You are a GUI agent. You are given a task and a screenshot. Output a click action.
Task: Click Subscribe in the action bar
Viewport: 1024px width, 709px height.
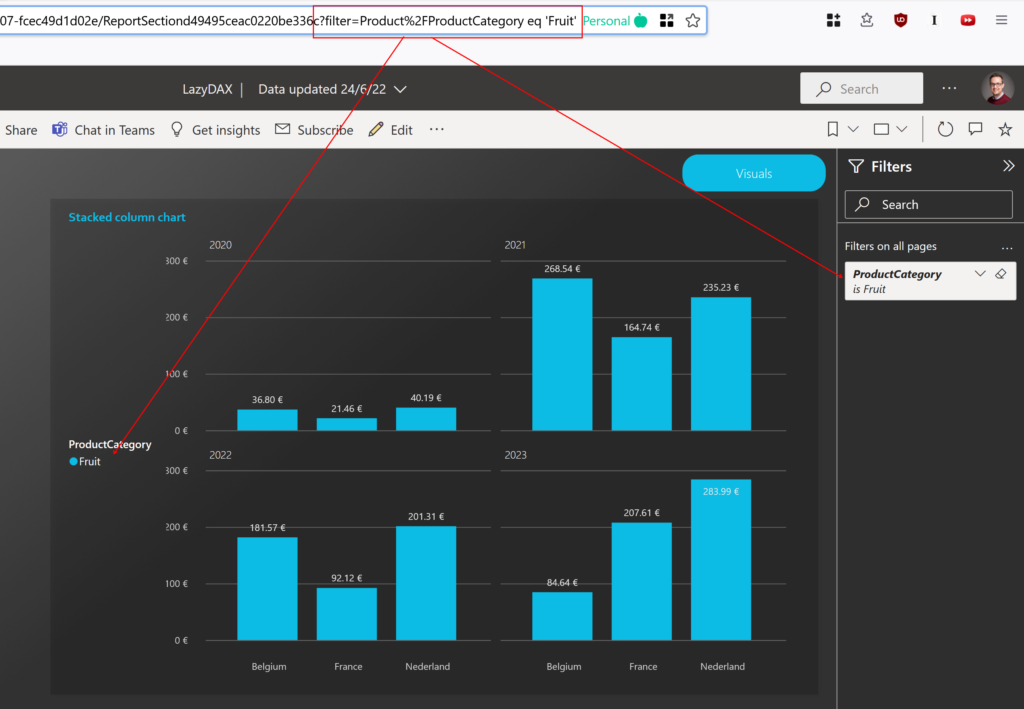(x=314, y=130)
